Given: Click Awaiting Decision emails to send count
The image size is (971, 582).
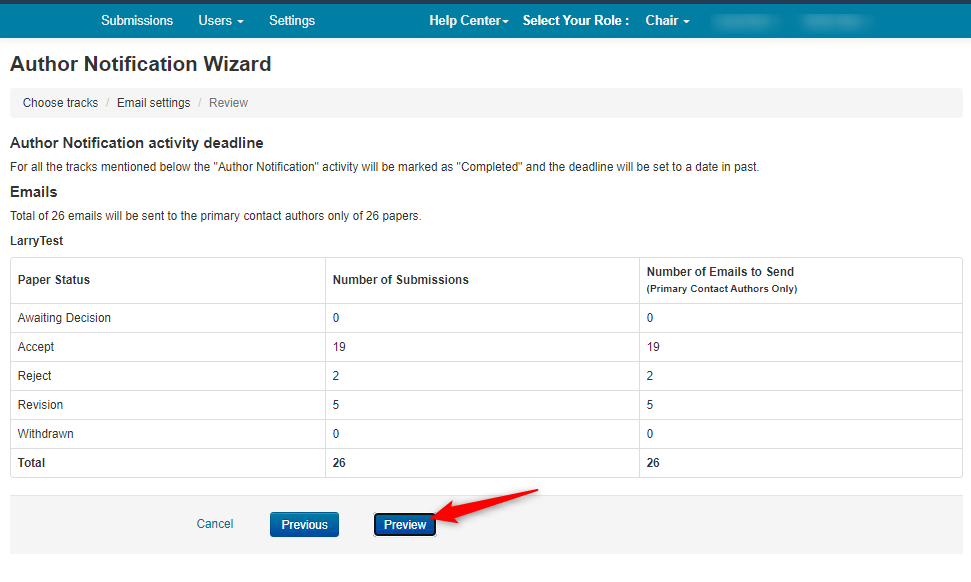Looking at the screenshot, I should point(651,318).
